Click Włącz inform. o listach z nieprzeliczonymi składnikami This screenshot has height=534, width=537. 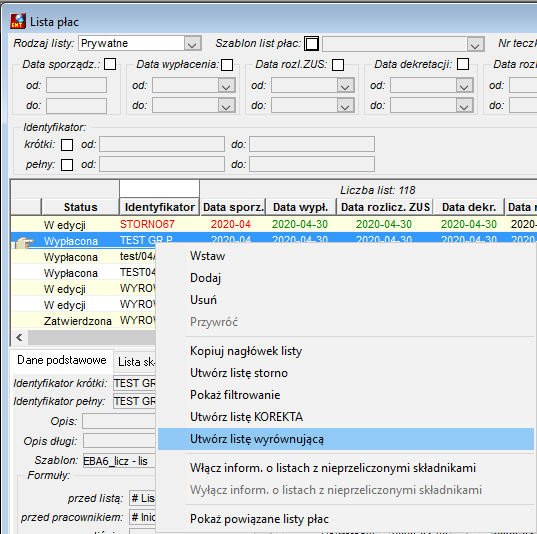click(346, 468)
